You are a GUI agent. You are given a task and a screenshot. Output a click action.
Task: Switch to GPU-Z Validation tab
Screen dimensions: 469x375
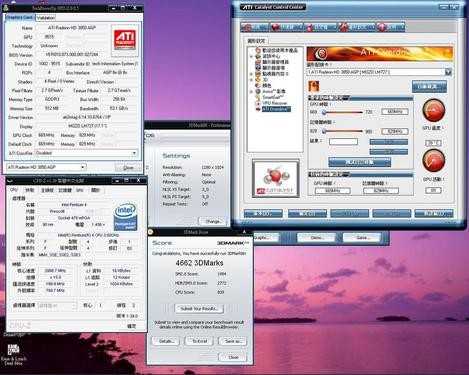pyautogui.click(x=46, y=18)
